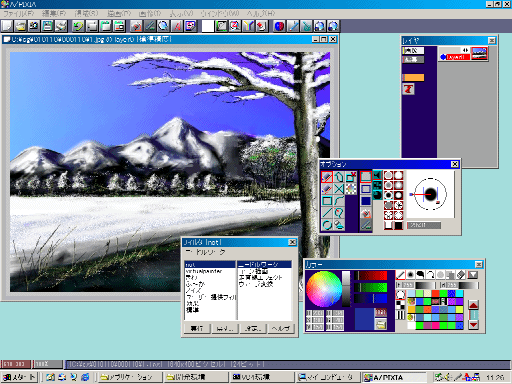Open the down-arrow dropdown in Color panel
The image size is (512, 384).
[473, 275]
